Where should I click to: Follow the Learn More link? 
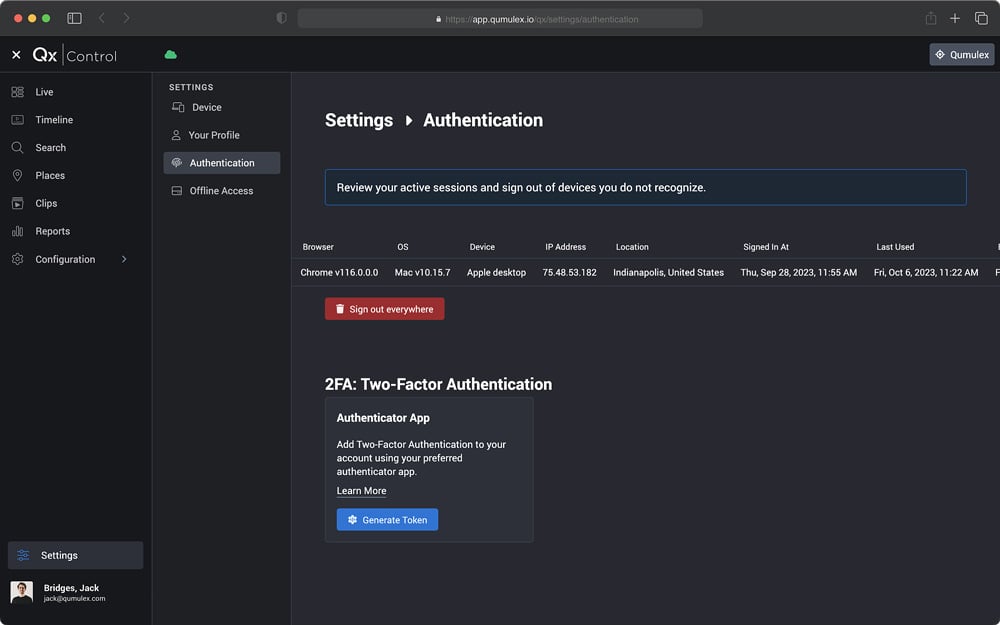click(x=361, y=491)
